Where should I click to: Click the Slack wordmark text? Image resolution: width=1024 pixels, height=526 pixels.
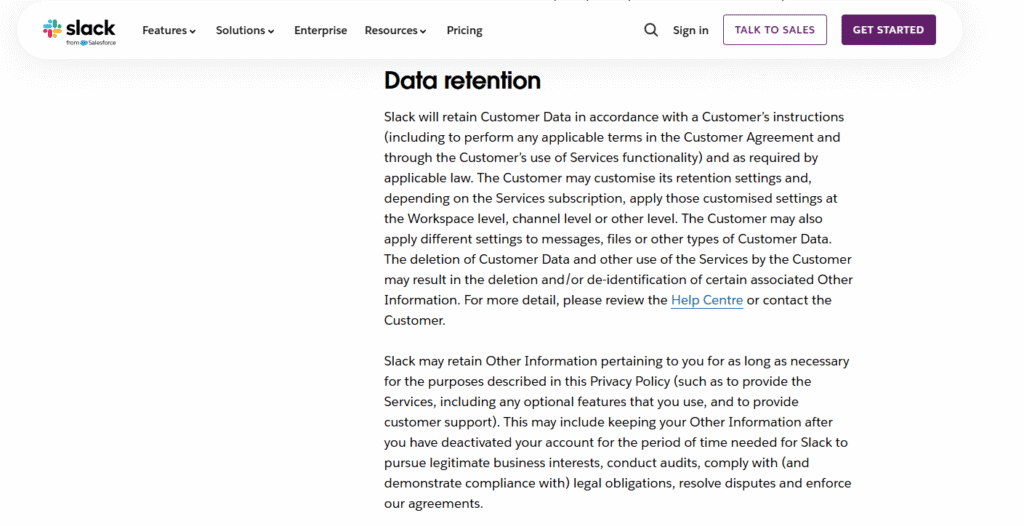tap(91, 27)
